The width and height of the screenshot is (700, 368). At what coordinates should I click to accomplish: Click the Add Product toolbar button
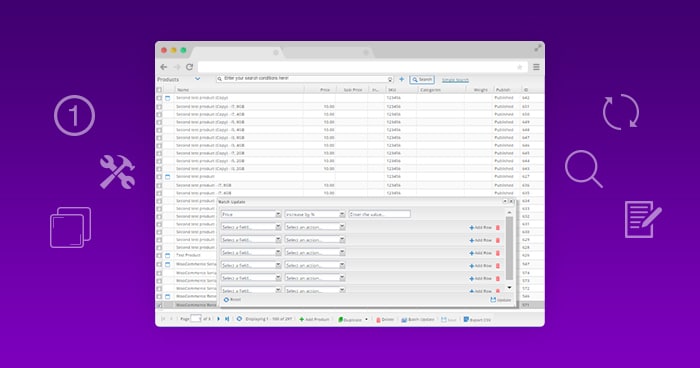[x=314, y=319]
